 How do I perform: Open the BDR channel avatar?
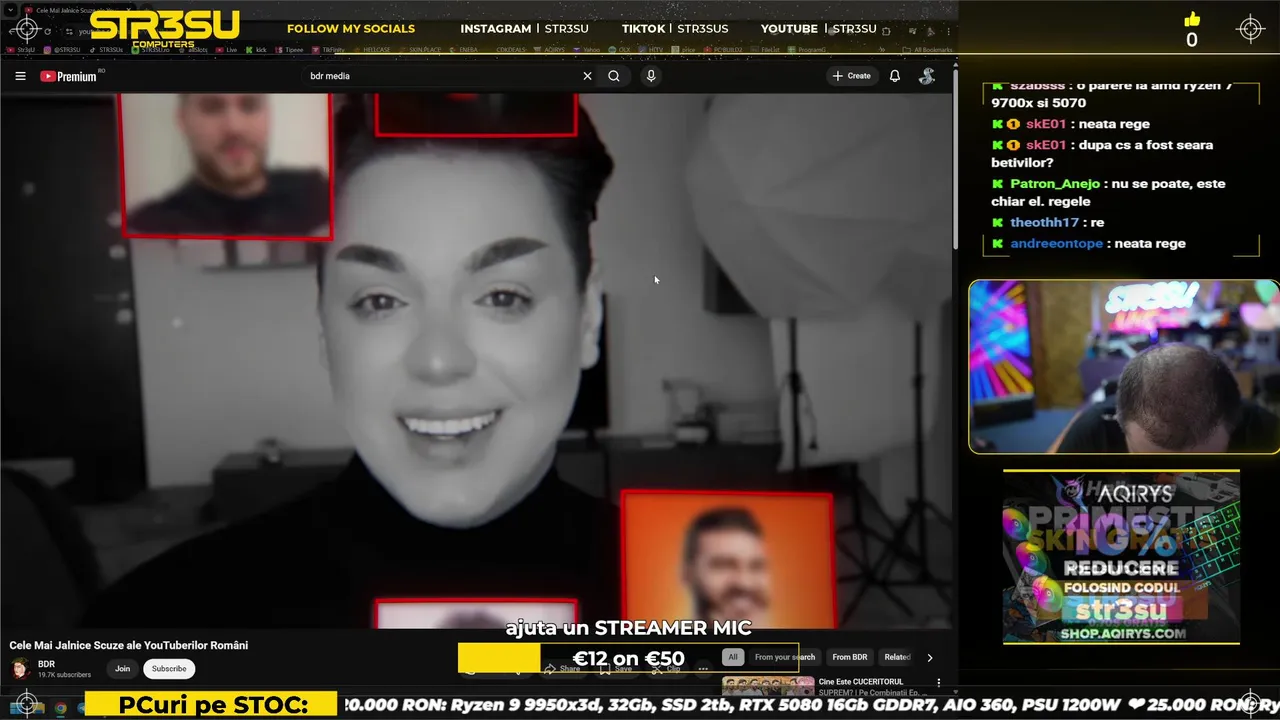(19, 669)
